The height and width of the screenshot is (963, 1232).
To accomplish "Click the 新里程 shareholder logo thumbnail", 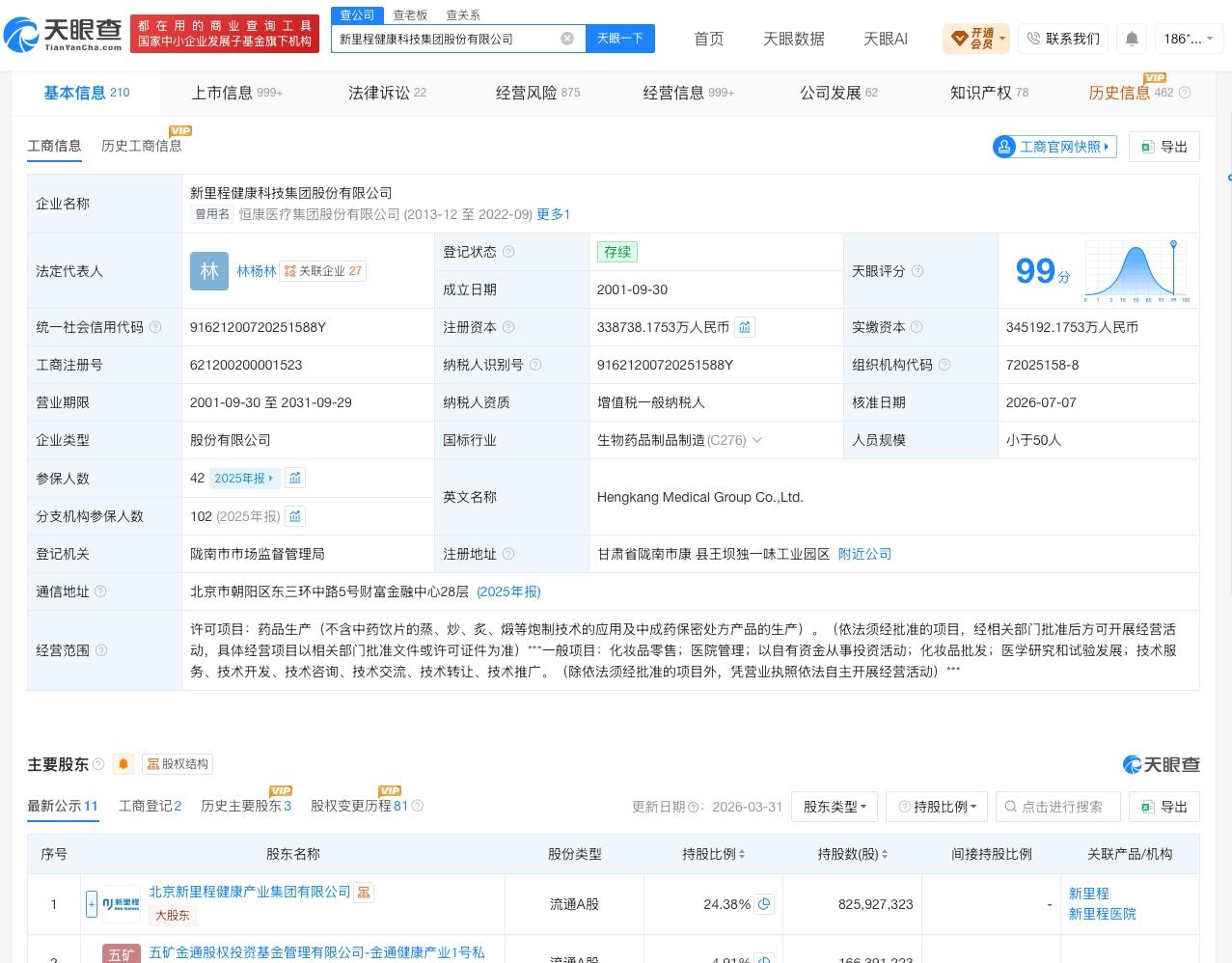I will coord(121,904).
